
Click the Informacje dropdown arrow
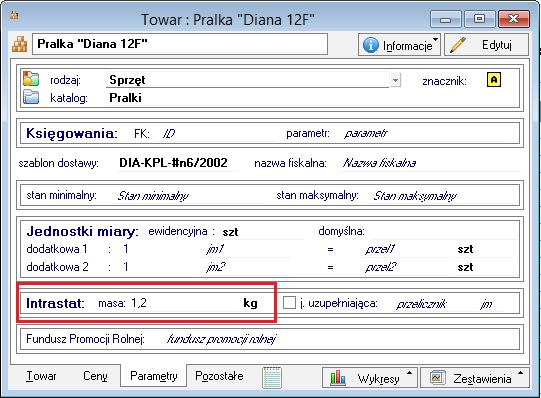435,39
